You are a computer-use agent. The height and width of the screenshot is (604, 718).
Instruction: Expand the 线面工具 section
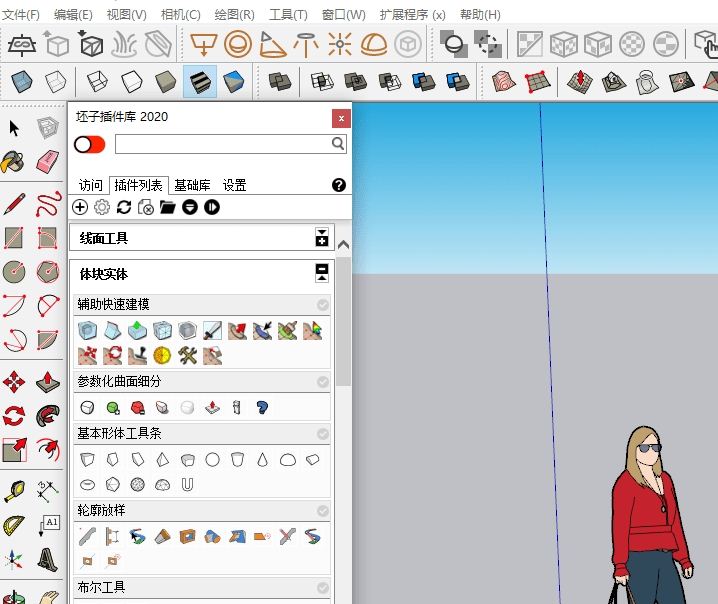[321, 238]
